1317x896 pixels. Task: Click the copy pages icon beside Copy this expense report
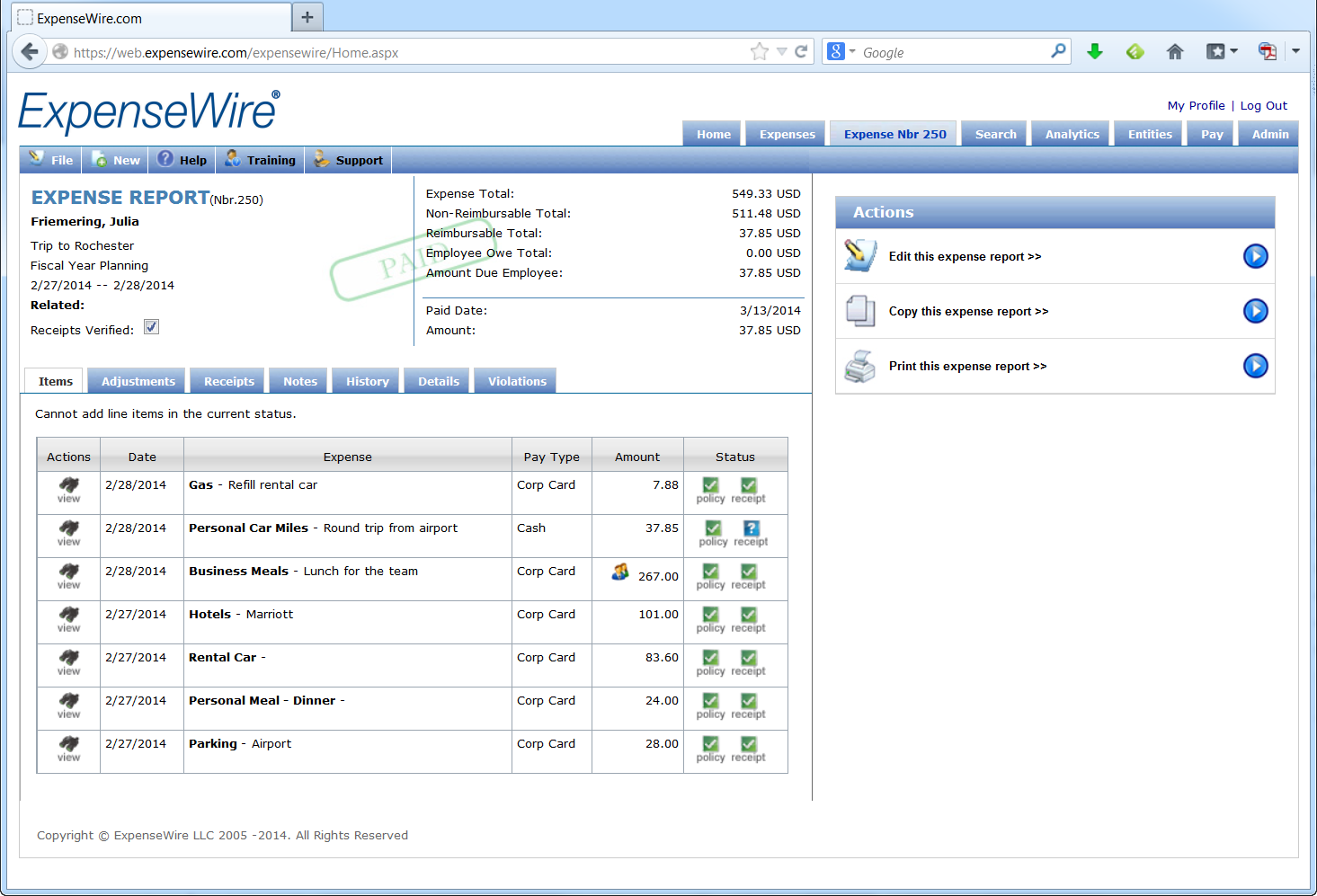pyautogui.click(x=859, y=311)
